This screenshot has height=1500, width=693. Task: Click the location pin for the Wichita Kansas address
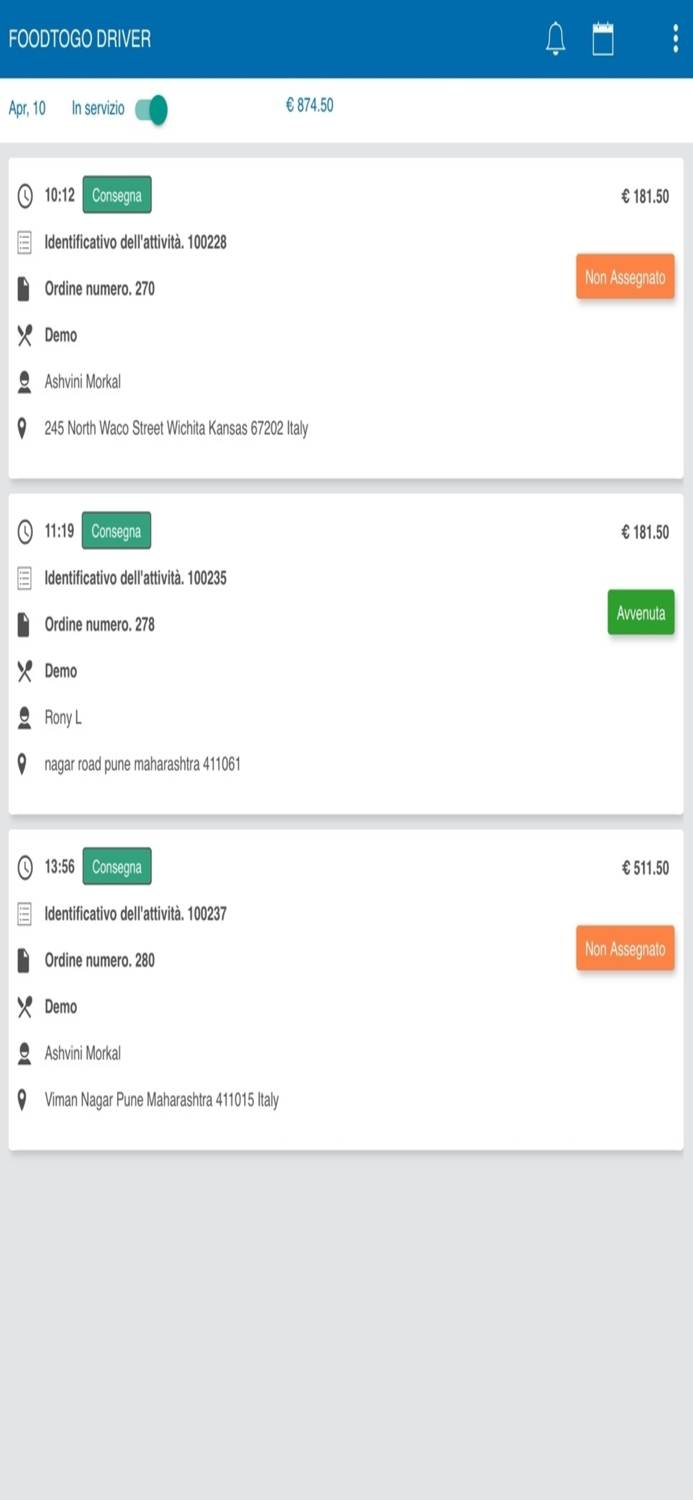click(26, 429)
